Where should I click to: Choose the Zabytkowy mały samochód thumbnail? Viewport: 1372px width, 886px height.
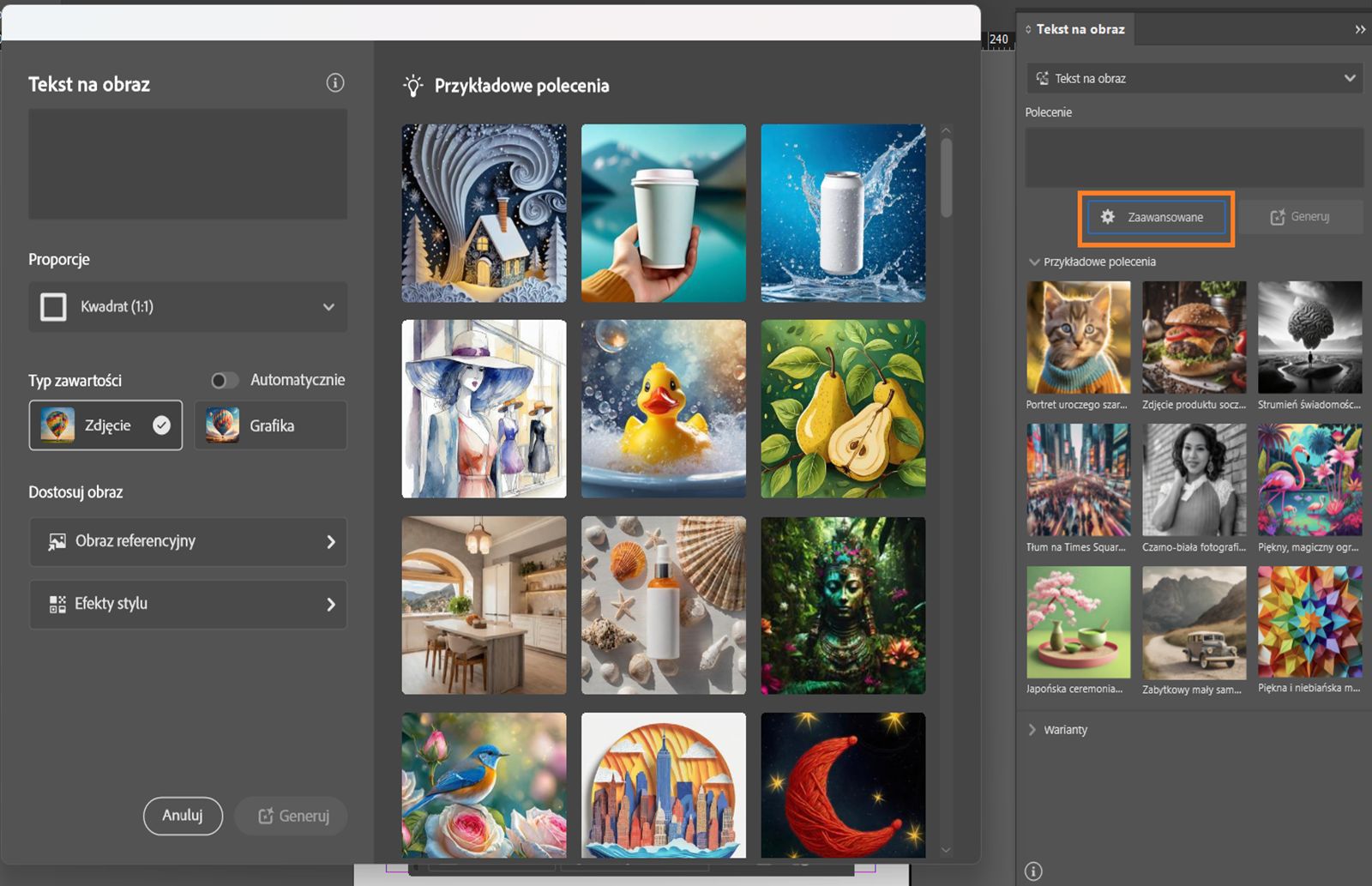pos(1194,622)
